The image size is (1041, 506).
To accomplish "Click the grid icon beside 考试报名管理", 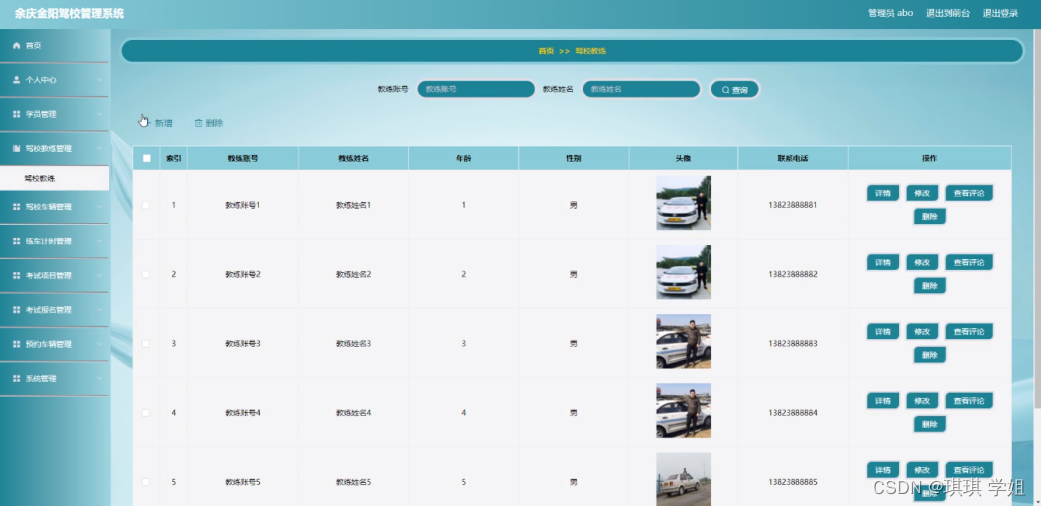I will click(x=17, y=310).
